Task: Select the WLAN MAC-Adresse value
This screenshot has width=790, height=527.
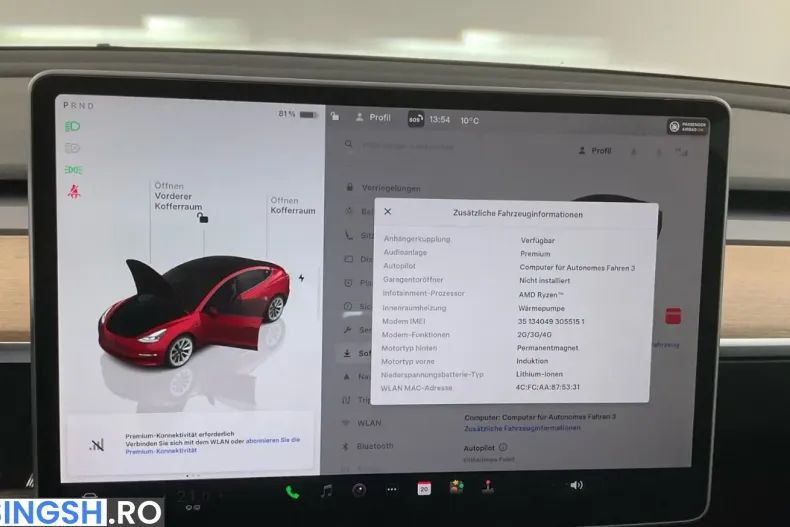Action: pos(547,387)
